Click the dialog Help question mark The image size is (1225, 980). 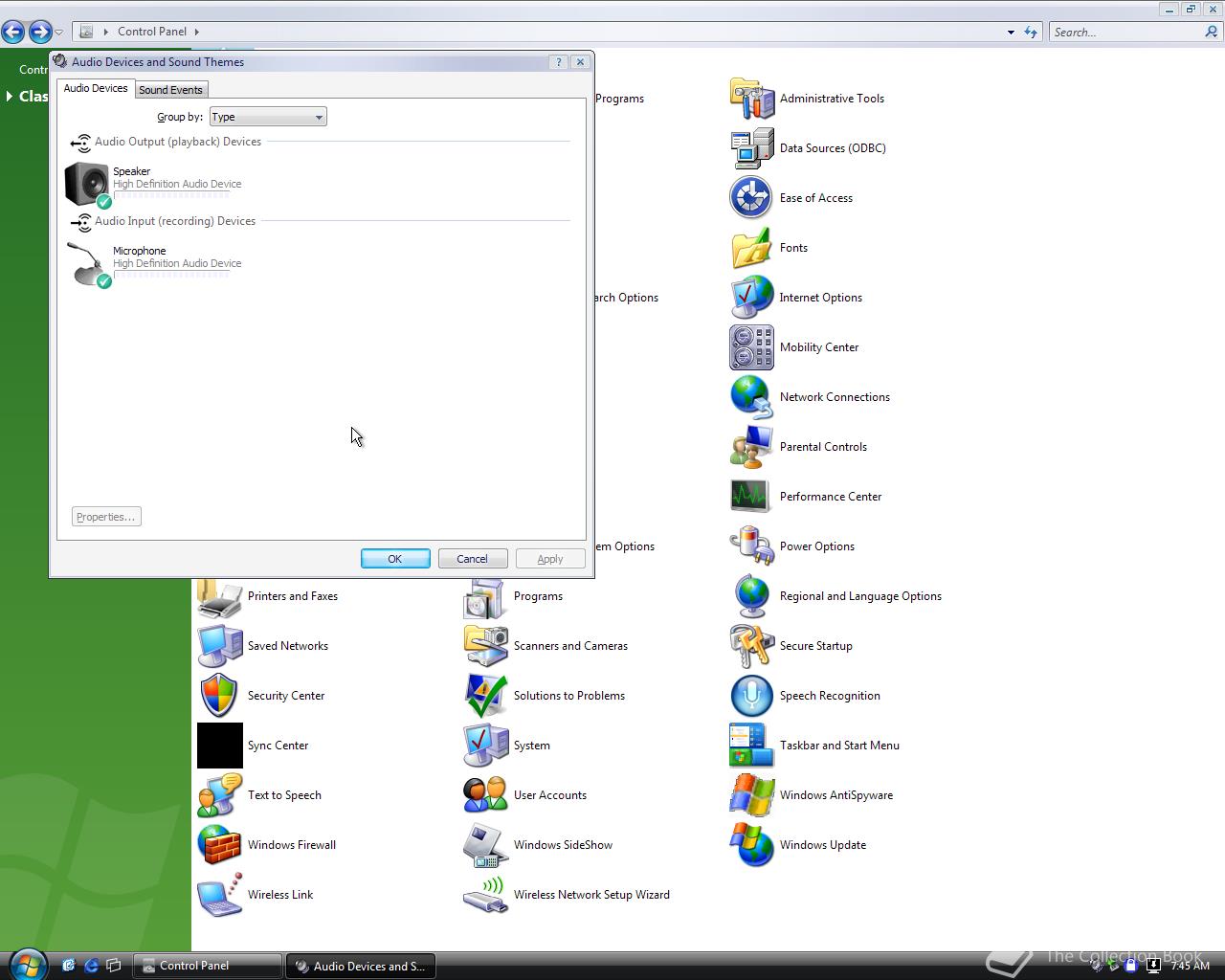(559, 62)
